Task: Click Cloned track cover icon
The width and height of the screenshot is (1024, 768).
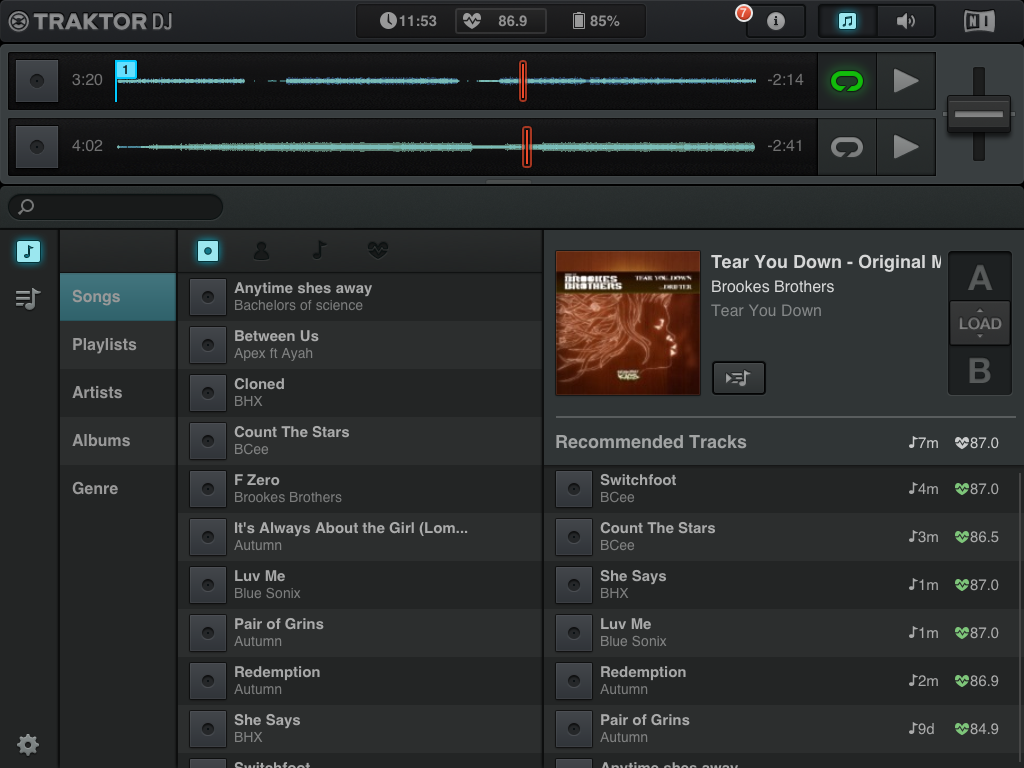Action: click(208, 392)
